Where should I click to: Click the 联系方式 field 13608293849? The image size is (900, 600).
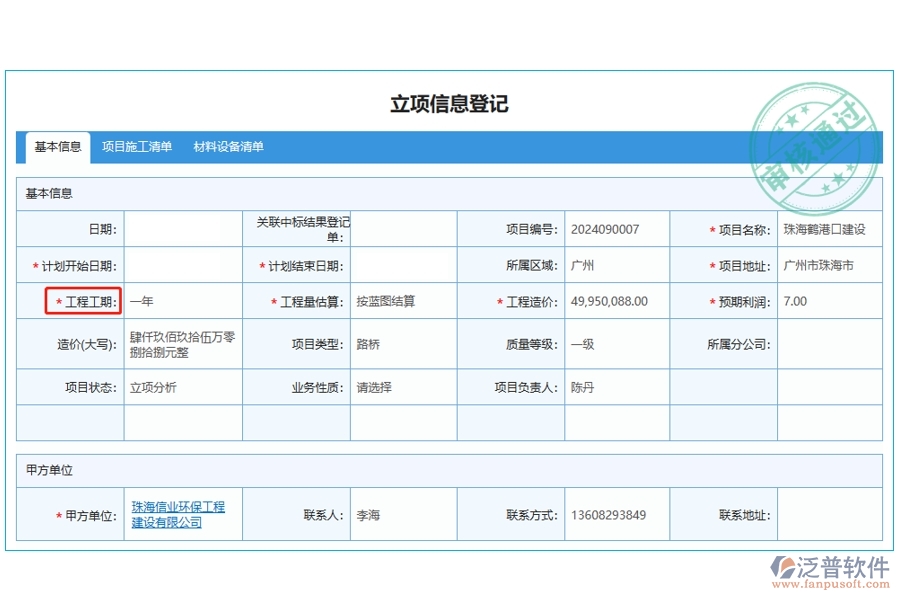(x=616, y=515)
